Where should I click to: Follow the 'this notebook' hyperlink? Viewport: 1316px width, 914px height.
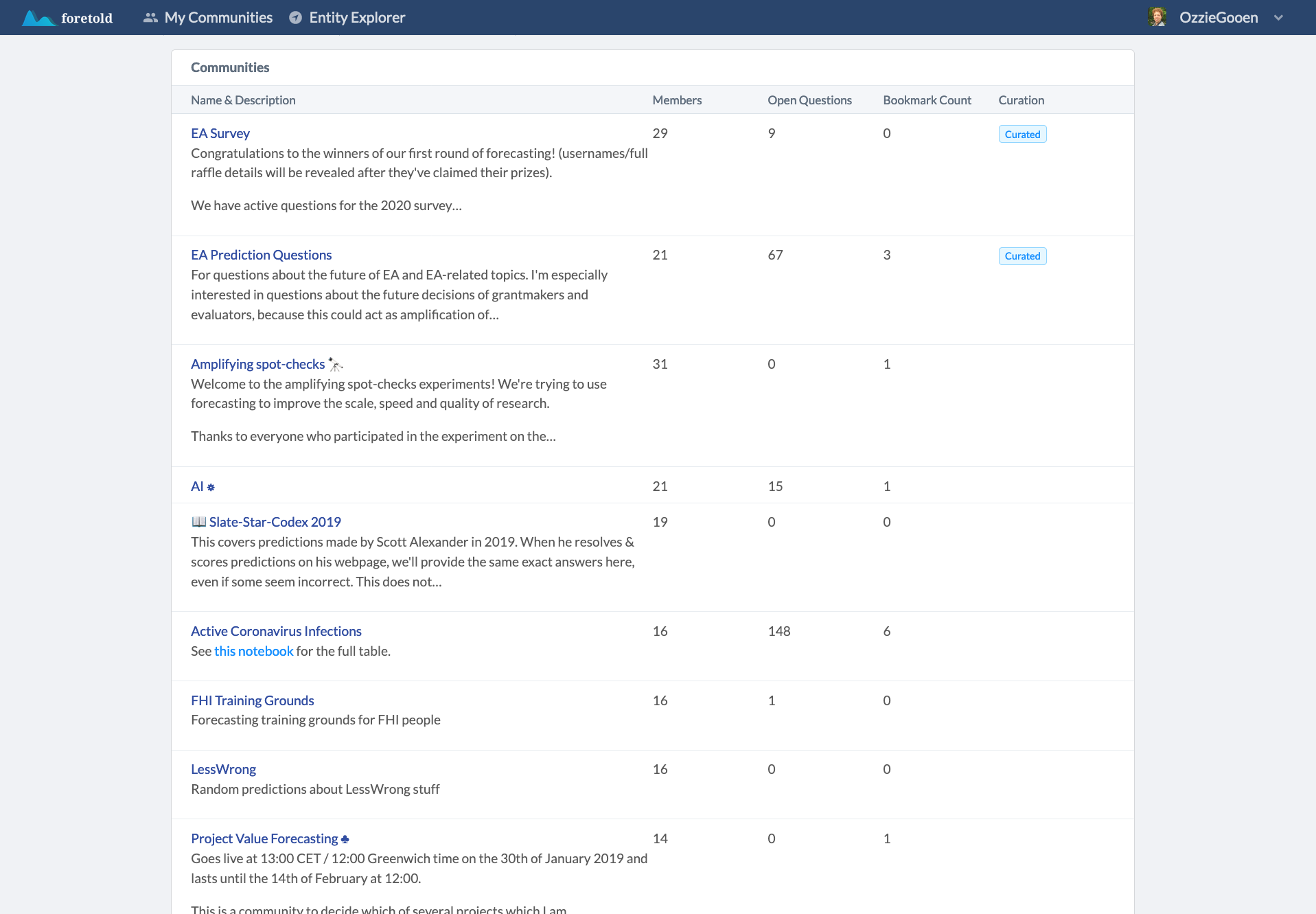[254, 651]
